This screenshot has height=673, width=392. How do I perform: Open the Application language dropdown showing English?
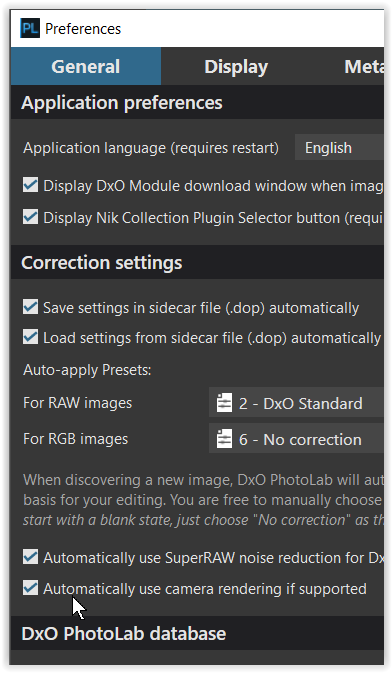coord(339,148)
